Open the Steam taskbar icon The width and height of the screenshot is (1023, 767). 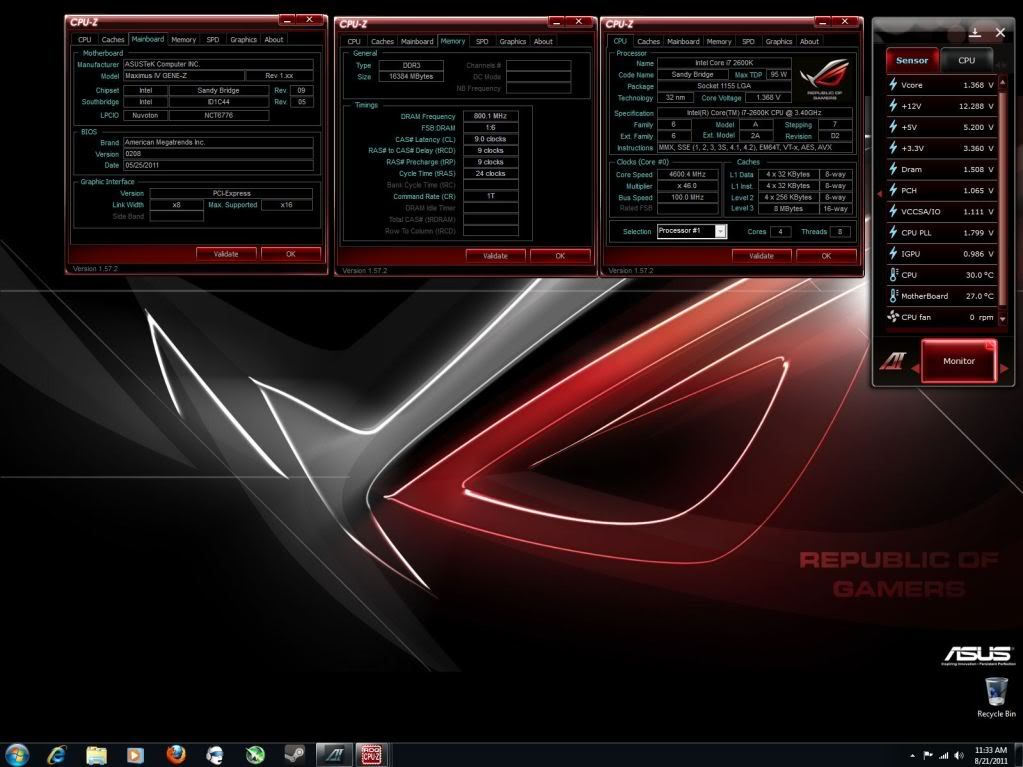coord(294,755)
